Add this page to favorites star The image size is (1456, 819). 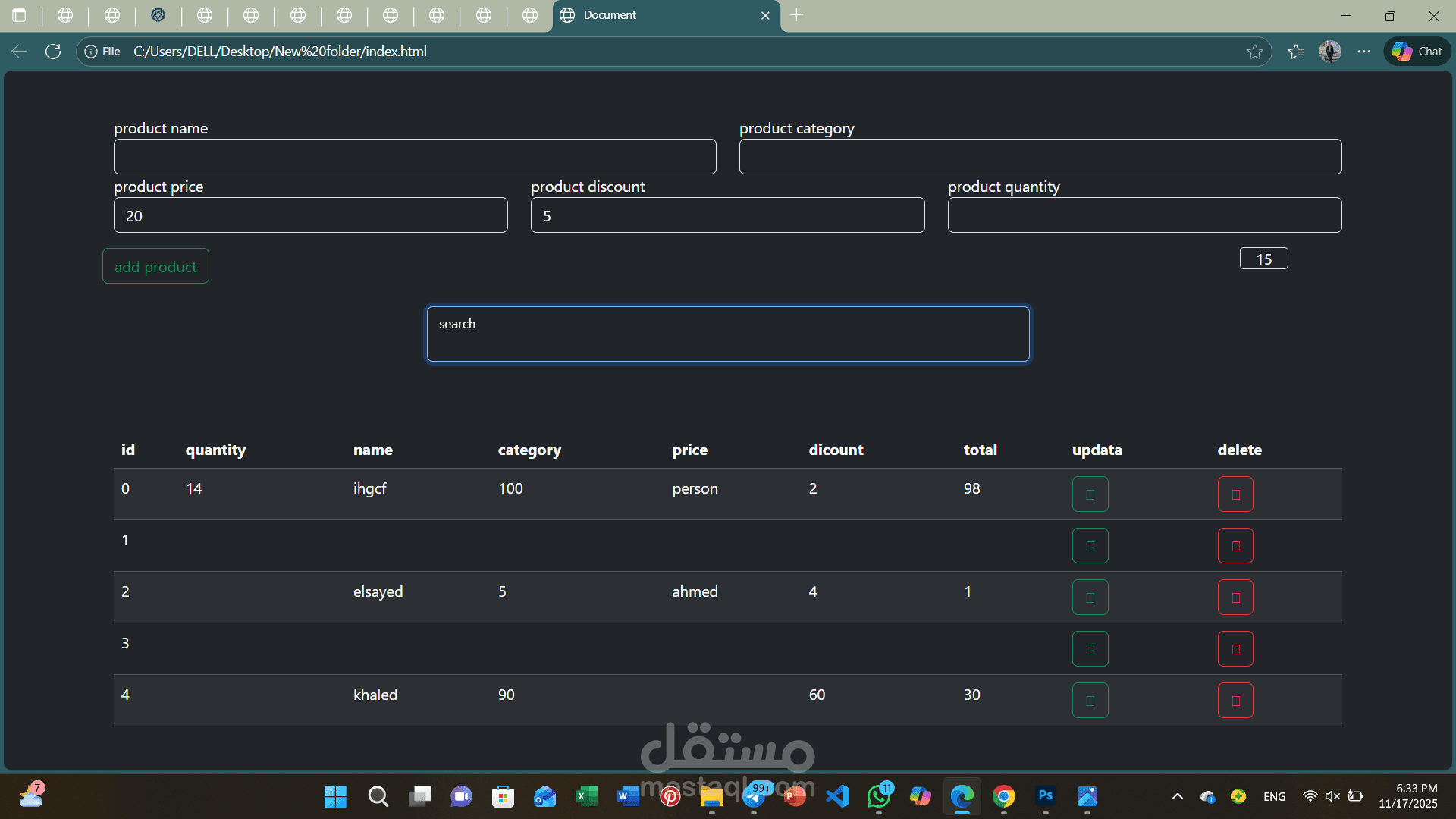pos(1254,52)
